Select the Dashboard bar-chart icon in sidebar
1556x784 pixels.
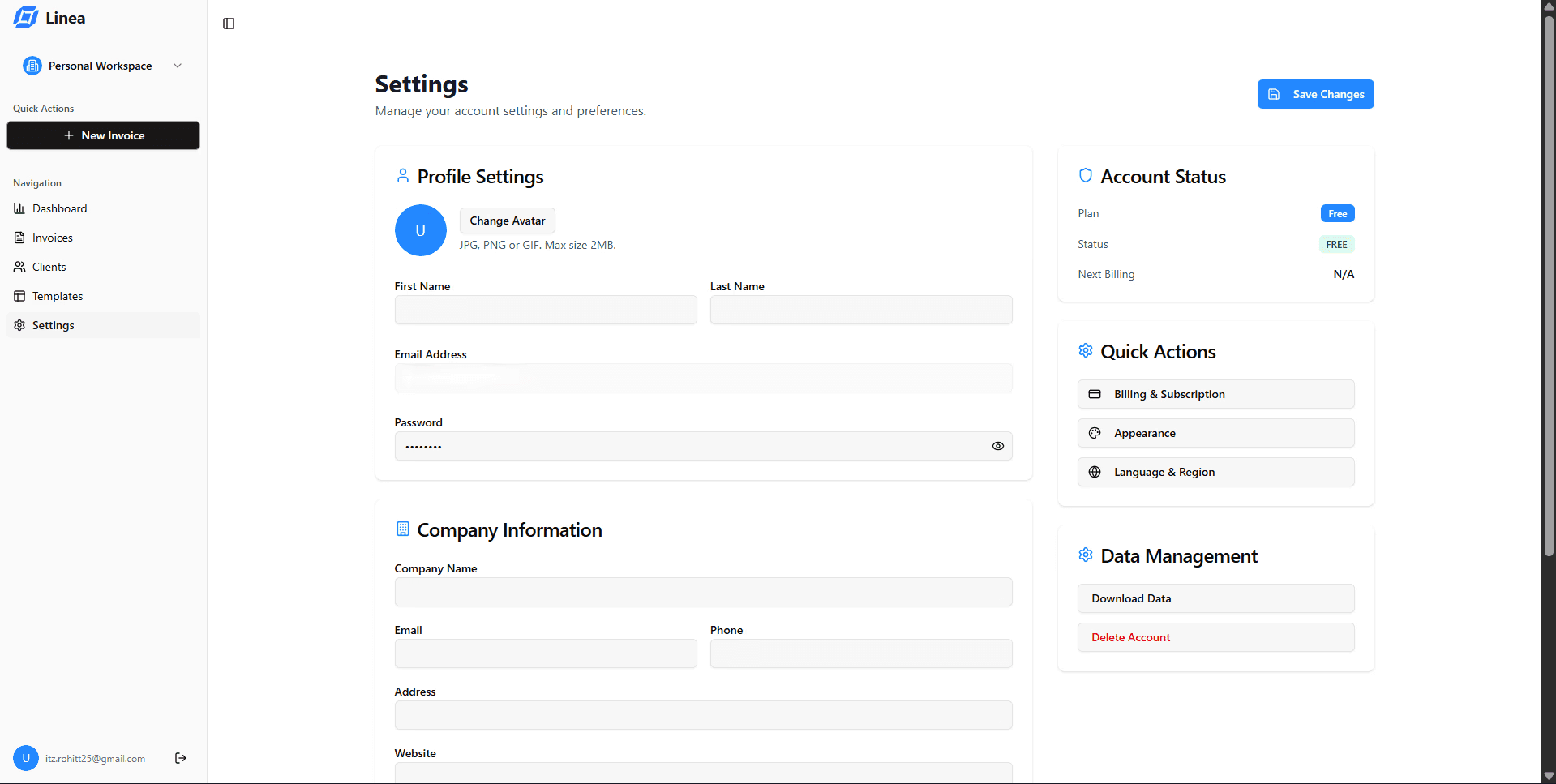[19, 208]
